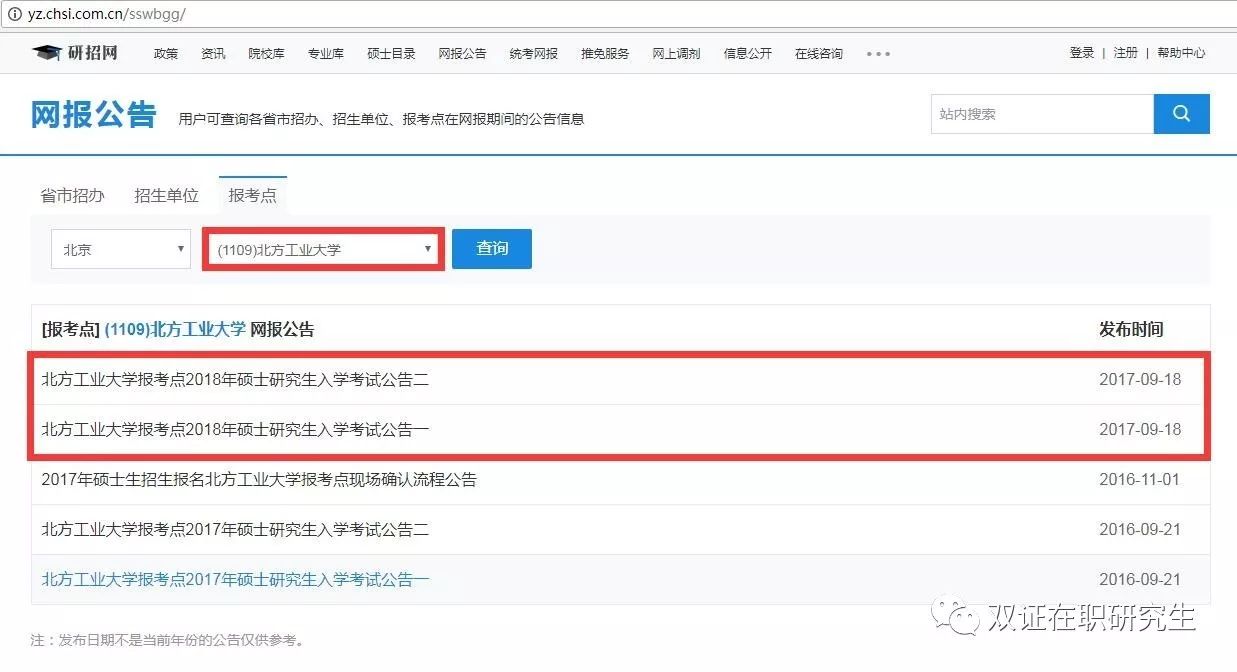Open the (1109)北方工业大学 exam site dropdown

pyautogui.click(x=323, y=249)
